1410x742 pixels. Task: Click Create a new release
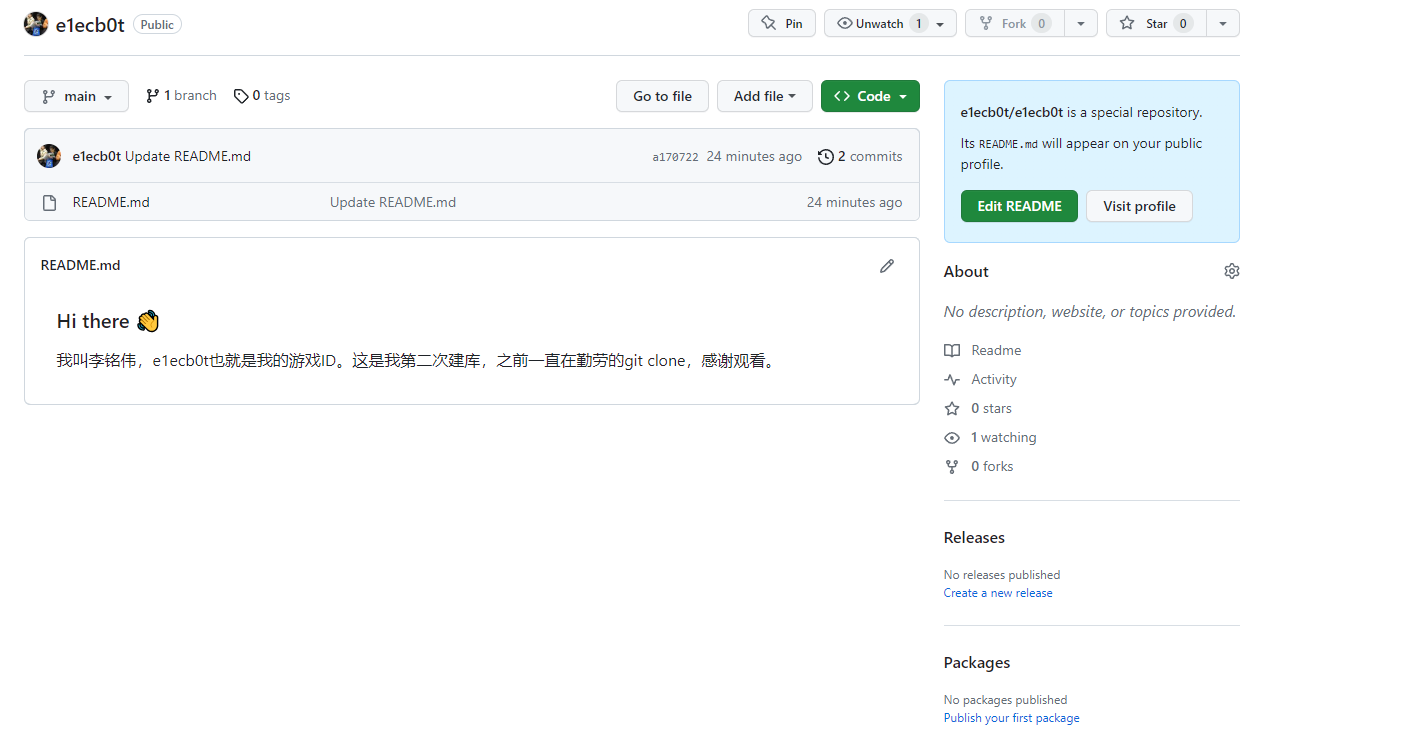(998, 593)
